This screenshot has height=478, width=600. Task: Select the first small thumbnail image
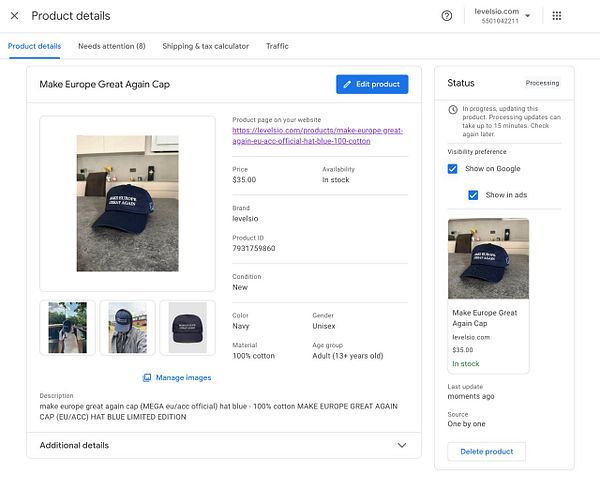(x=68, y=327)
